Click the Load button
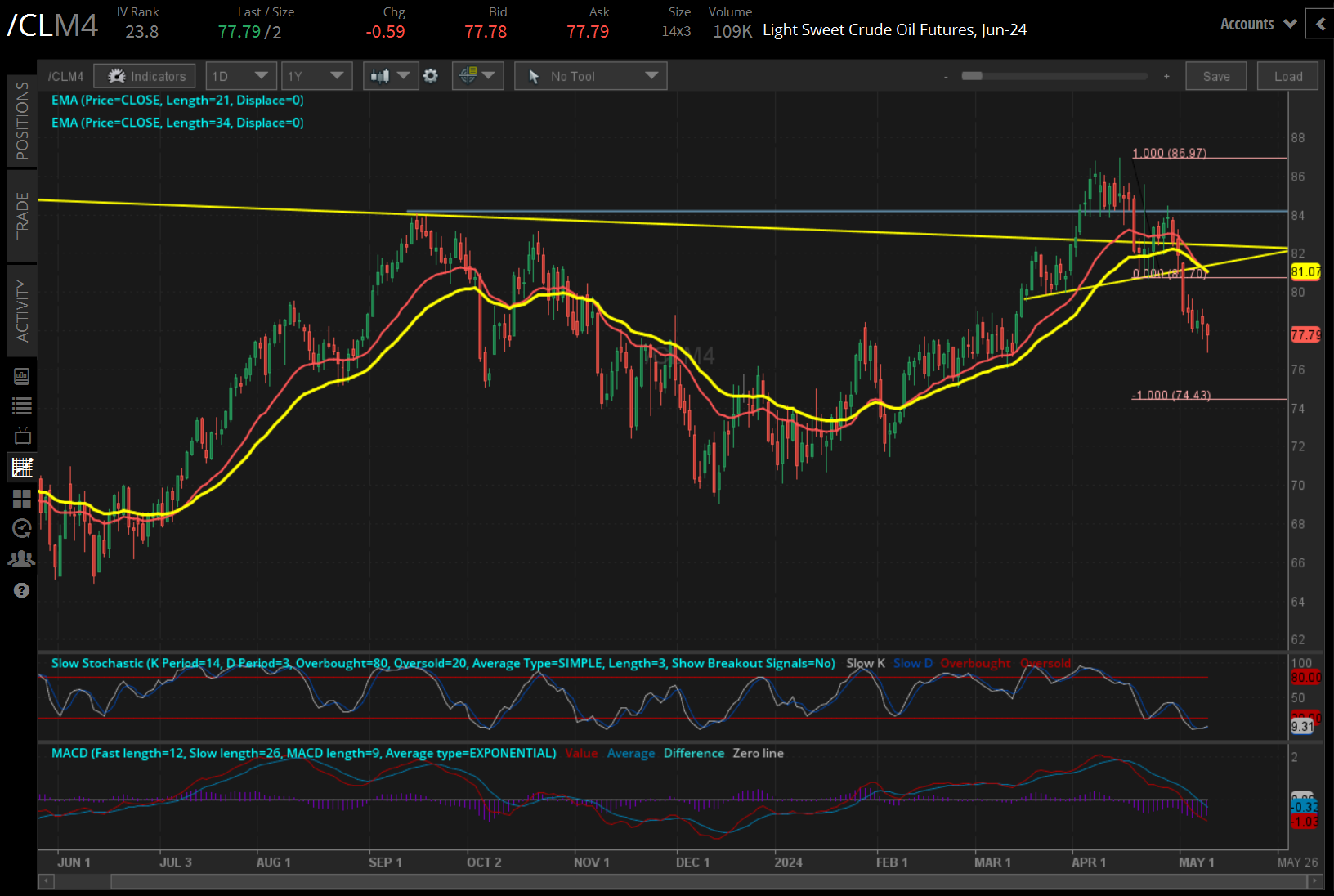1334x896 pixels. pos(1287,75)
